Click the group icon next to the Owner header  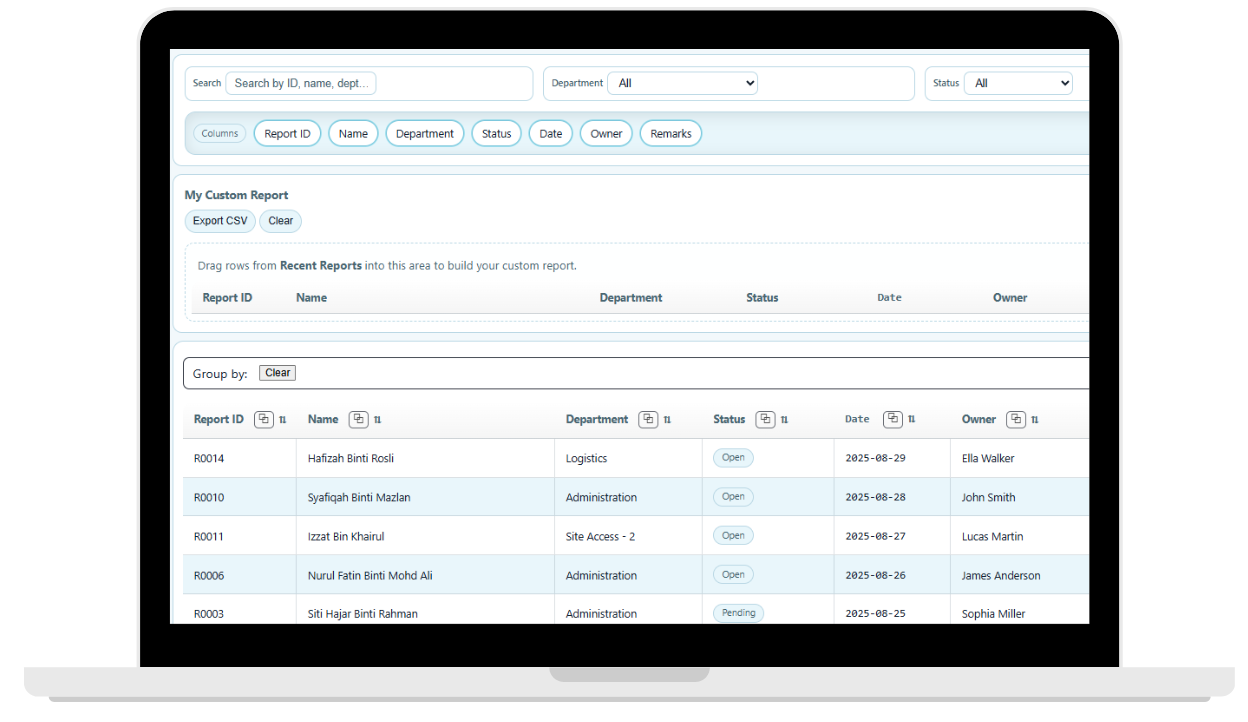tap(1018, 419)
